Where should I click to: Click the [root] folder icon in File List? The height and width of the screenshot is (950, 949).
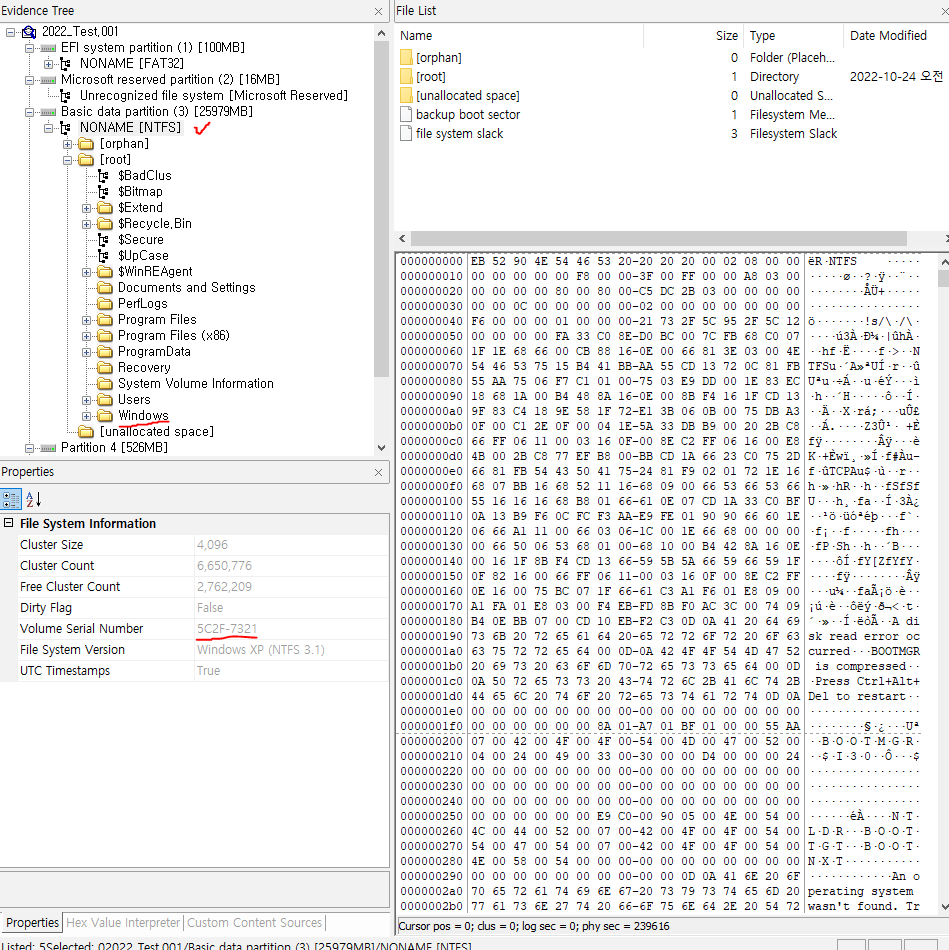(x=406, y=76)
